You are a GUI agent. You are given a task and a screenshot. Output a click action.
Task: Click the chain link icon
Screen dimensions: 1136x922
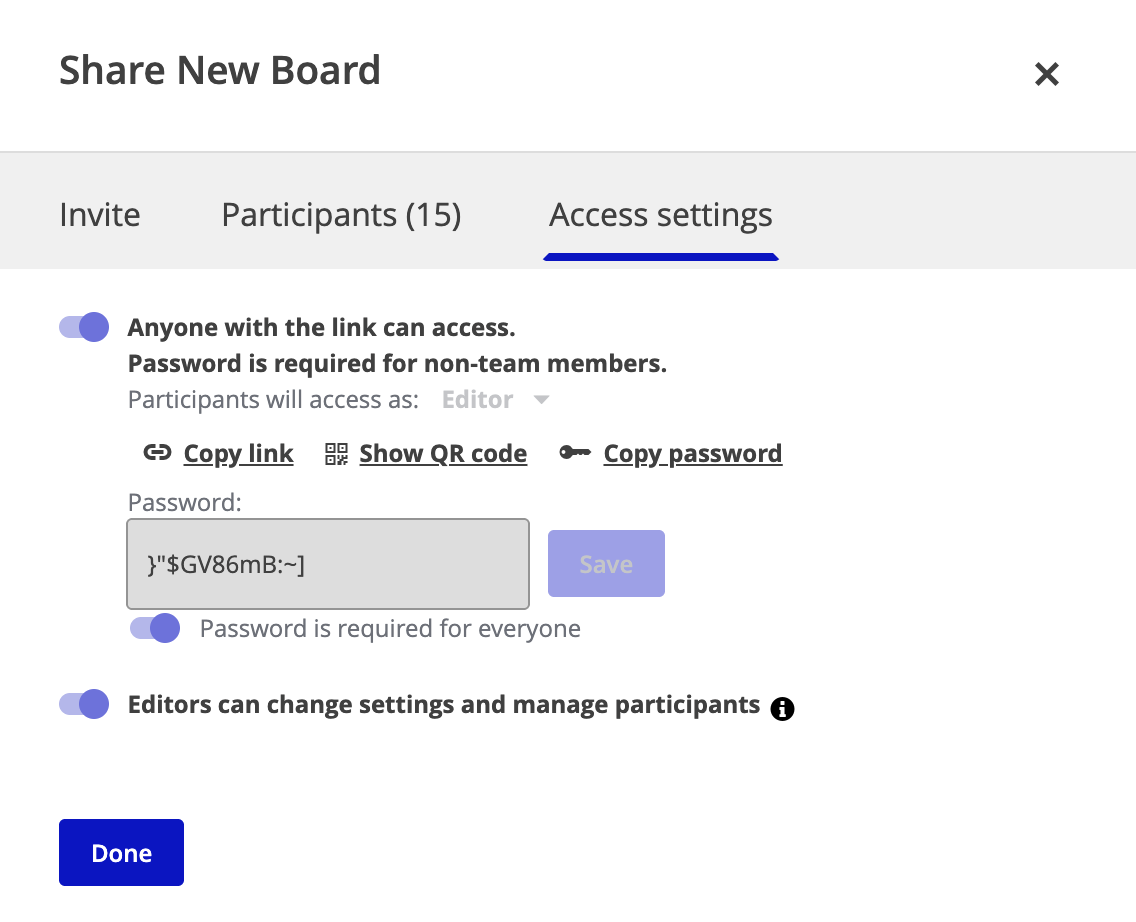pos(157,454)
